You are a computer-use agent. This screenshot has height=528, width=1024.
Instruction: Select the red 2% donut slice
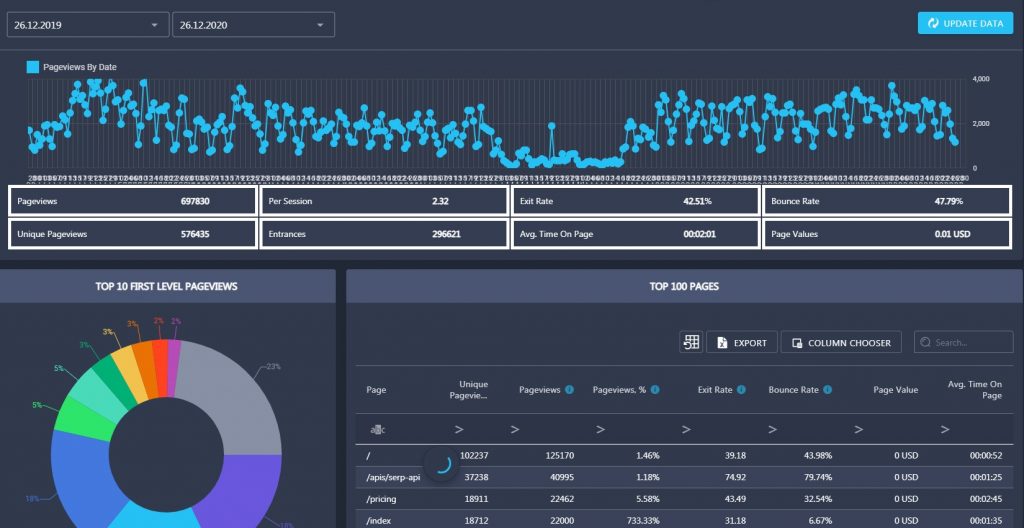coord(161,369)
